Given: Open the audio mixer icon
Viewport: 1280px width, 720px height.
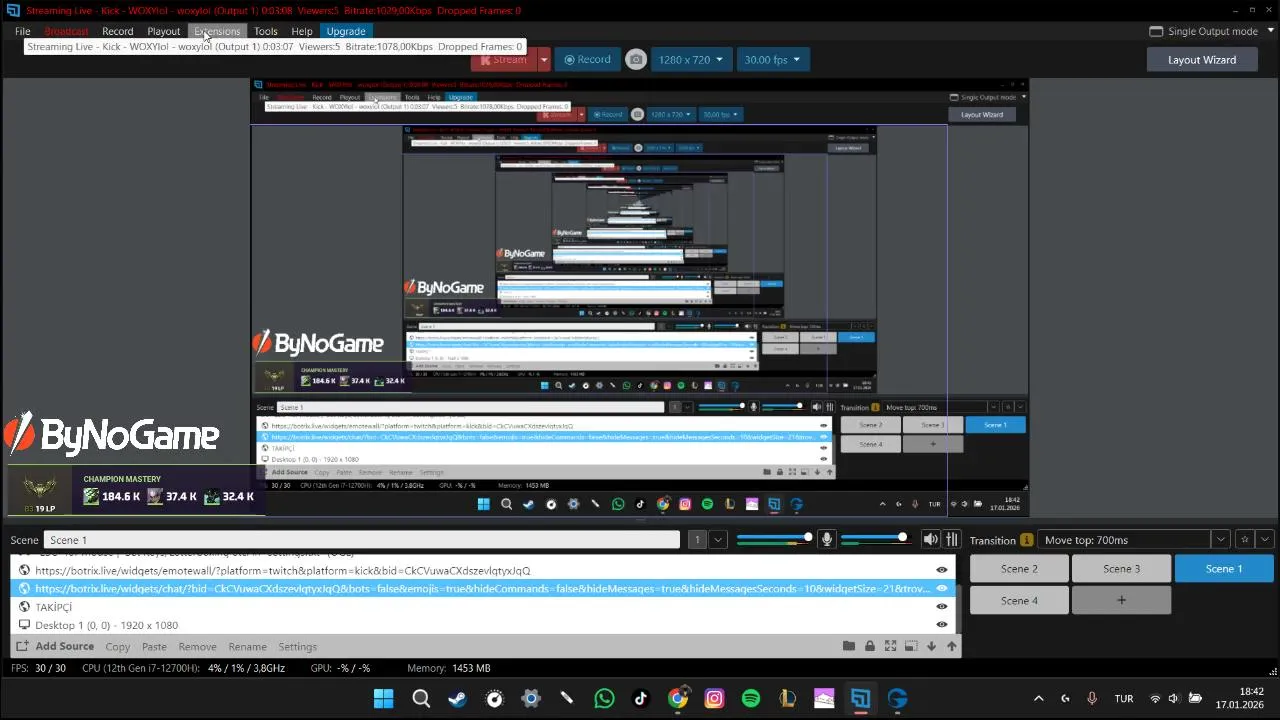Looking at the screenshot, I should [x=952, y=539].
